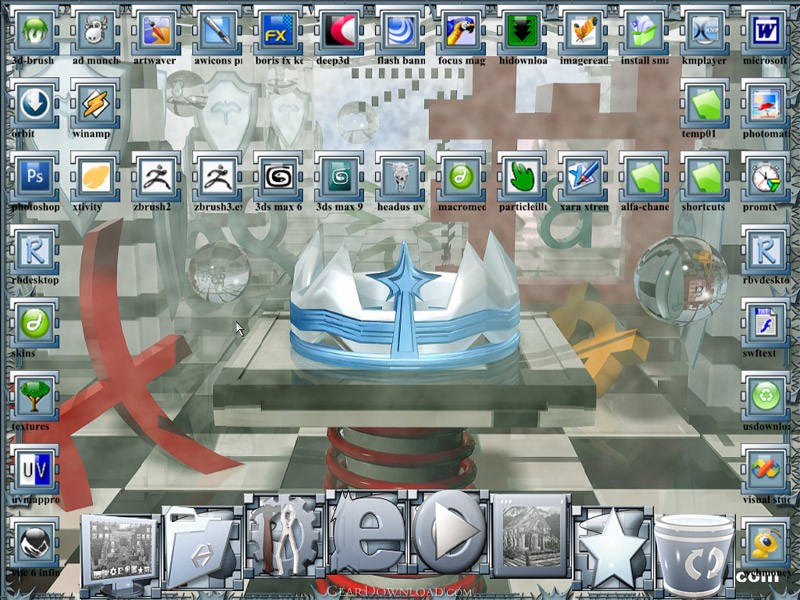The height and width of the screenshot is (600, 800).
Task: Open the Photoshop icon
Action: tap(35, 177)
